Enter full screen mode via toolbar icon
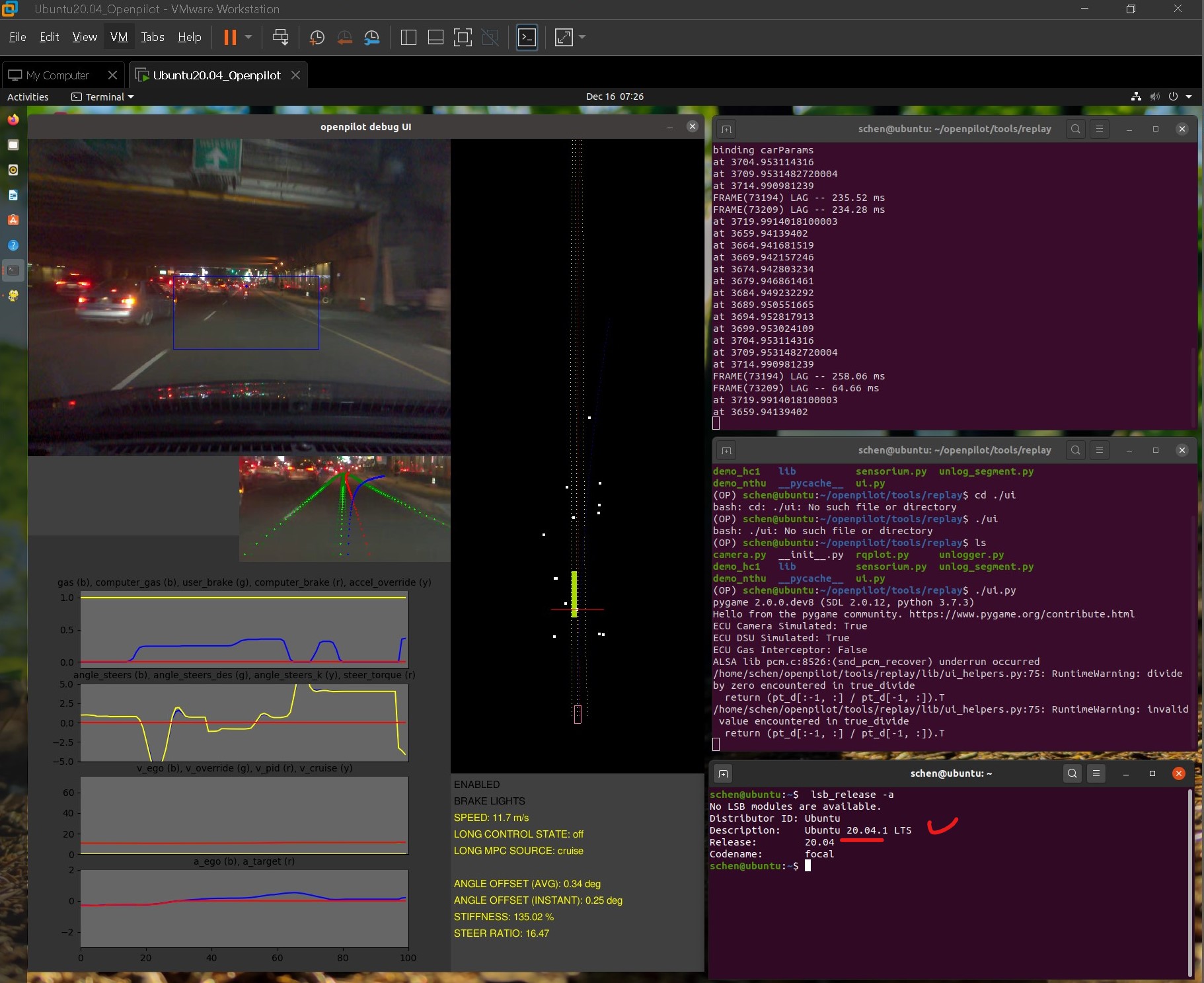 pyautogui.click(x=463, y=38)
